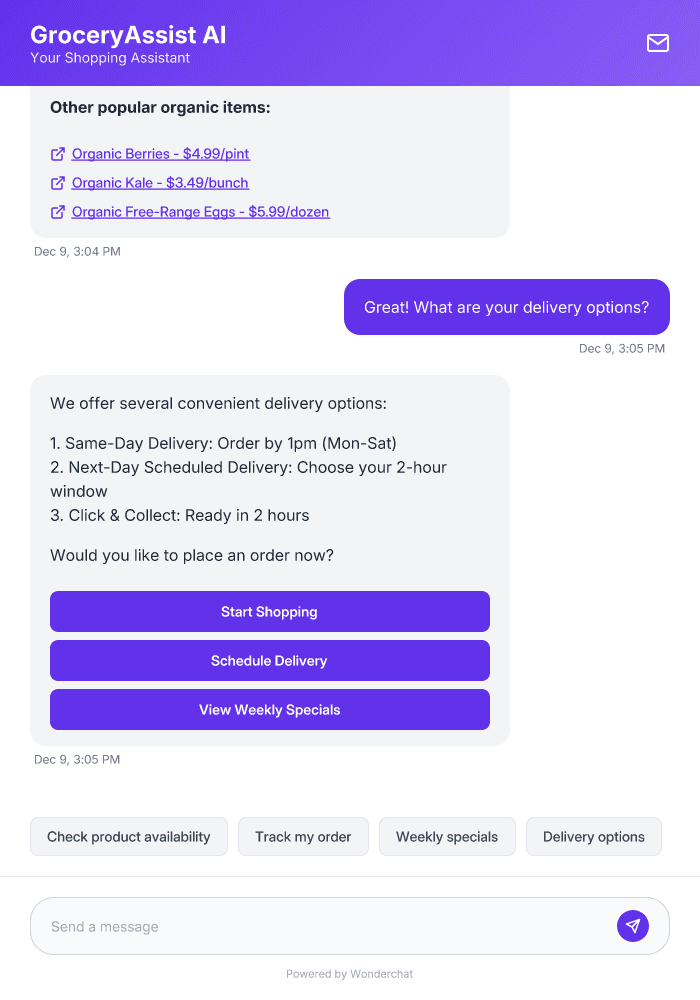The width and height of the screenshot is (700, 1000).
Task: Click the Dec 9, 3:05 PM timestamp
Action: (x=621, y=348)
